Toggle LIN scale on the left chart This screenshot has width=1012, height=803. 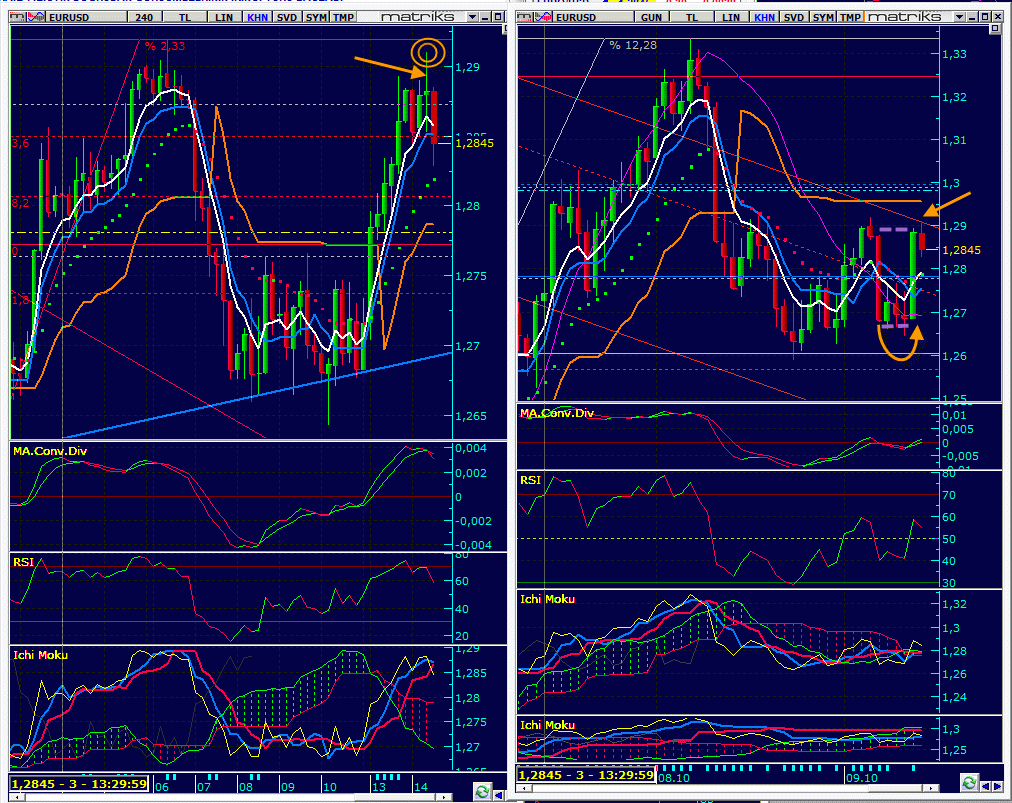click(224, 17)
